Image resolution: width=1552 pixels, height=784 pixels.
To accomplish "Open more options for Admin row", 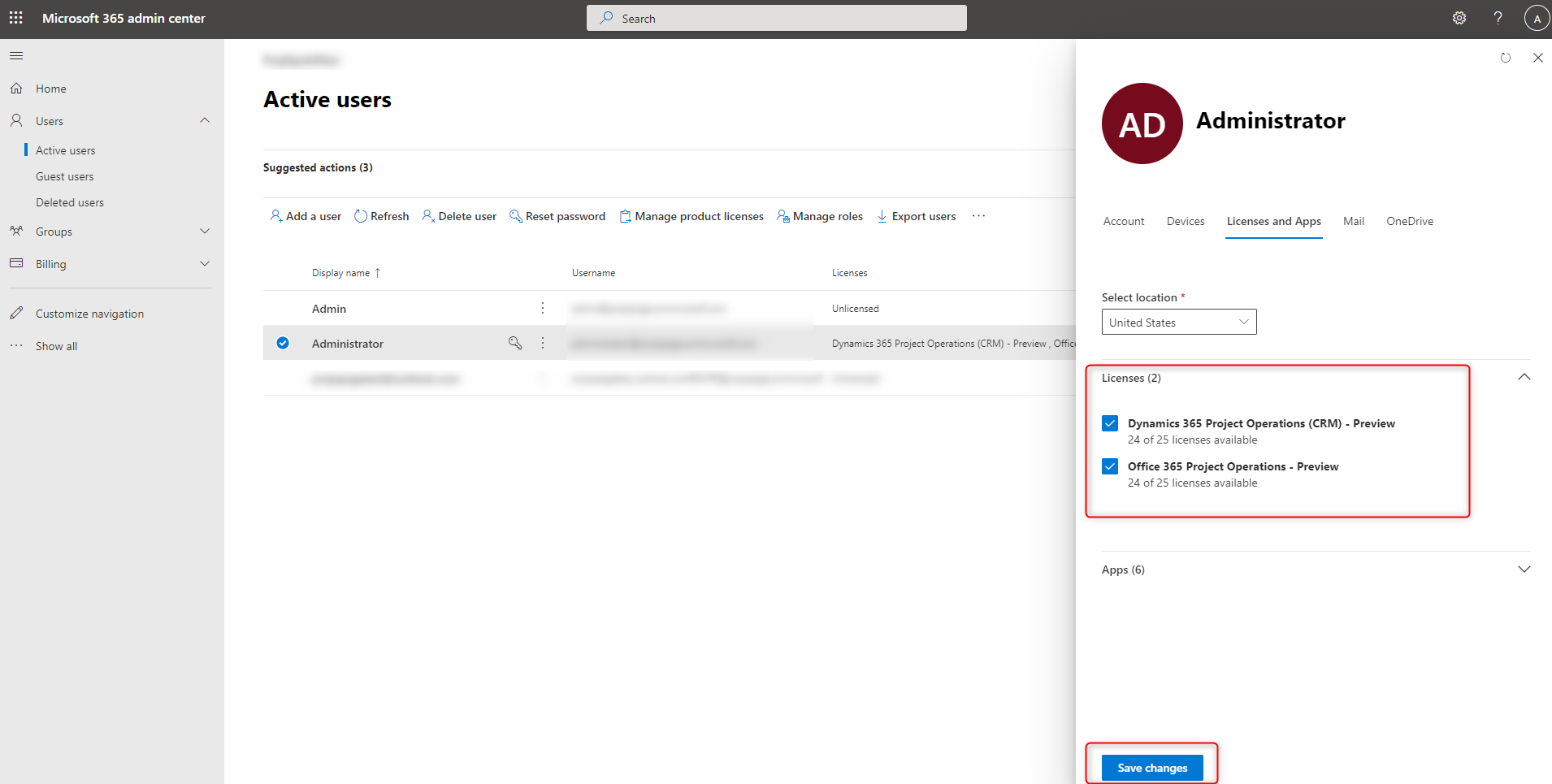I will click(543, 308).
